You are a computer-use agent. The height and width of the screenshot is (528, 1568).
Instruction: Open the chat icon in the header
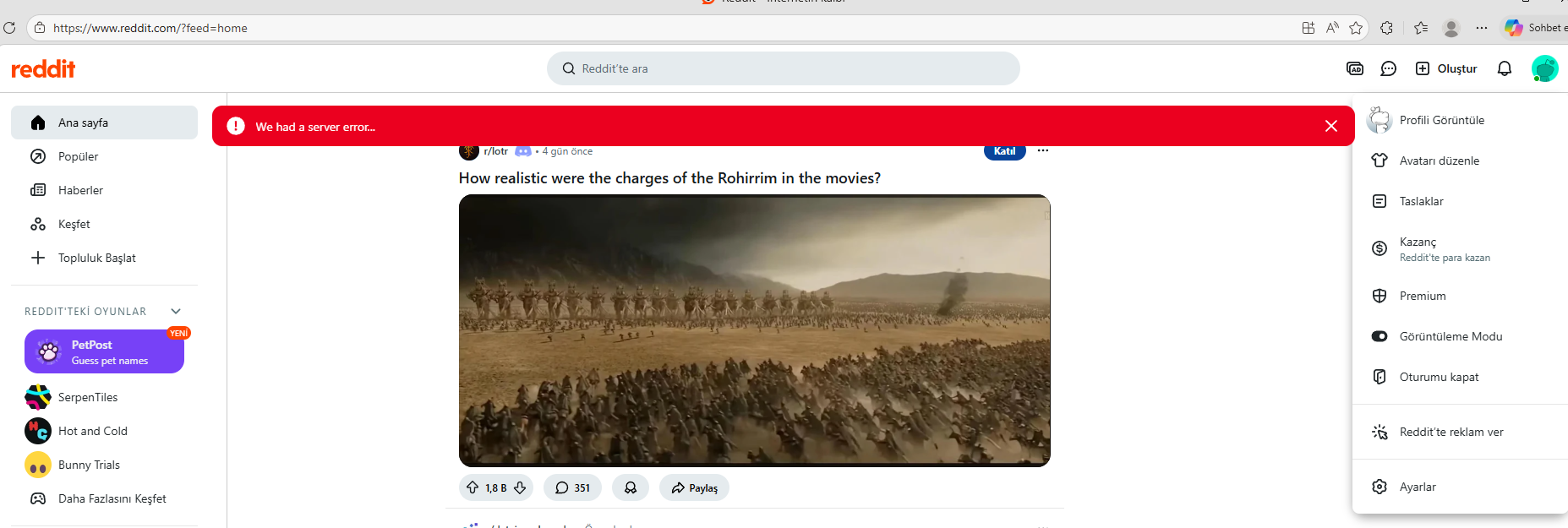coord(1388,68)
